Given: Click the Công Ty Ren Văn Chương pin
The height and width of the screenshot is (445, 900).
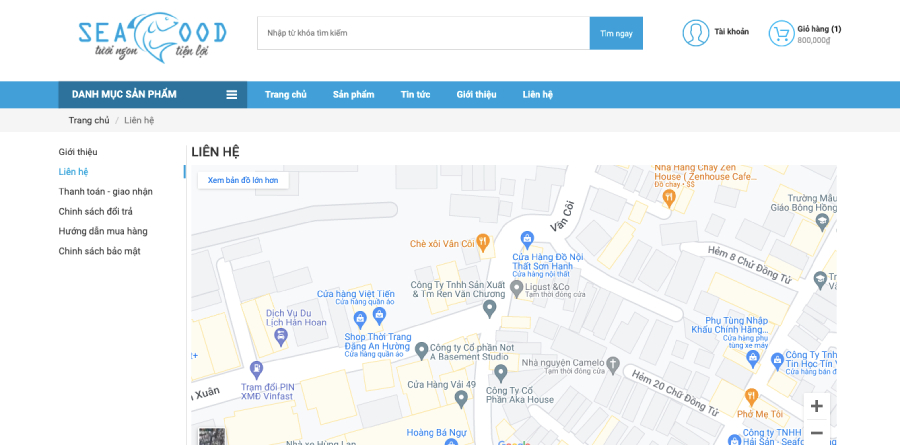Looking at the screenshot, I should coord(489,309).
